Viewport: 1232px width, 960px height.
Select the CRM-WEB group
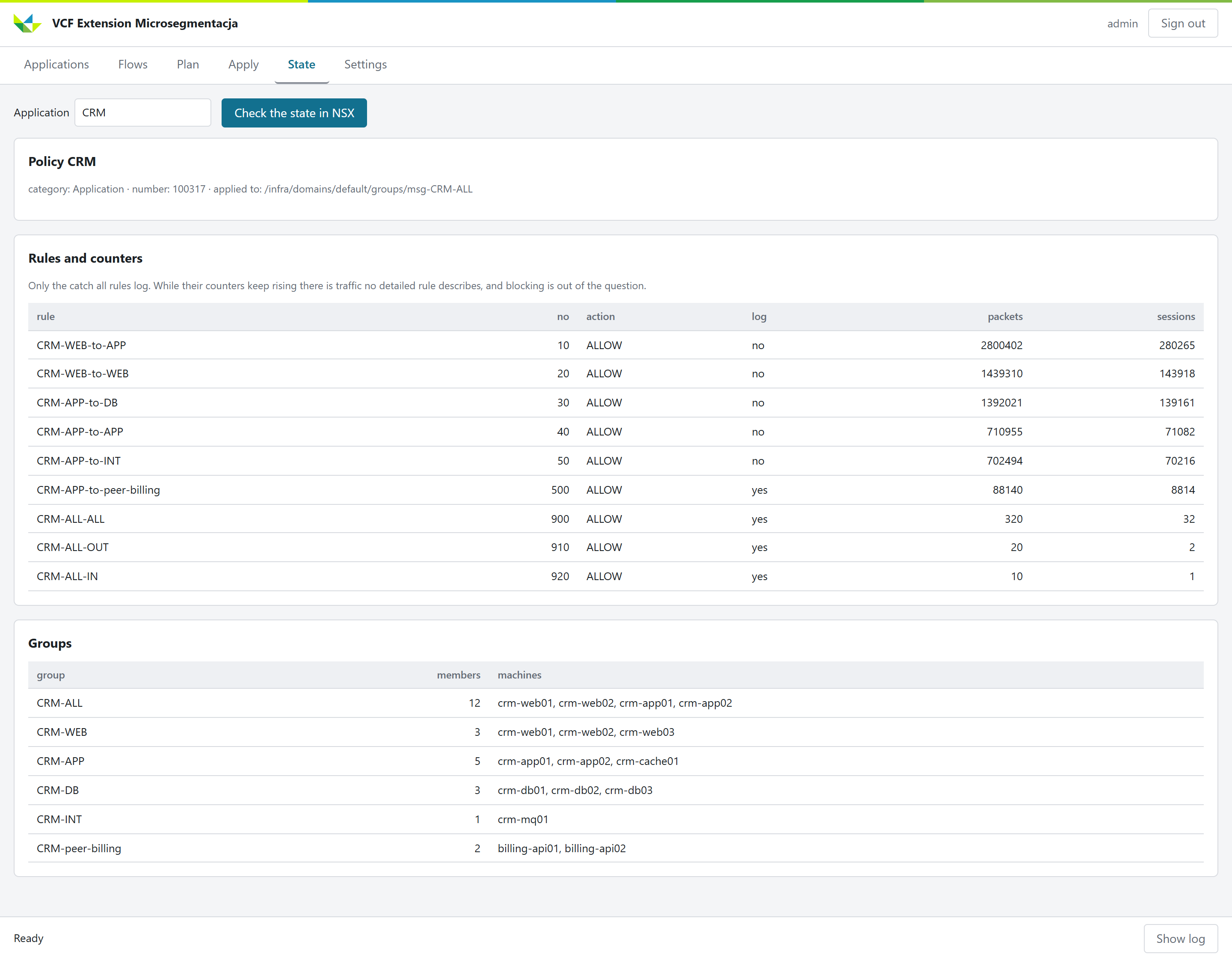point(616,732)
